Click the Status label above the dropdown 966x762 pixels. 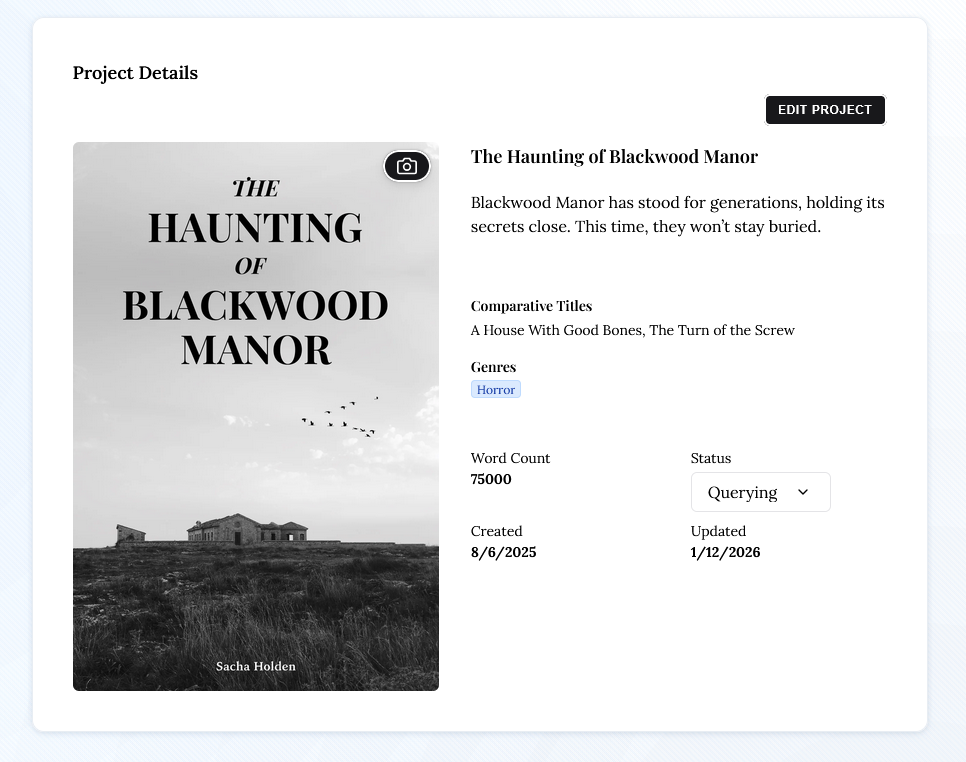click(710, 458)
